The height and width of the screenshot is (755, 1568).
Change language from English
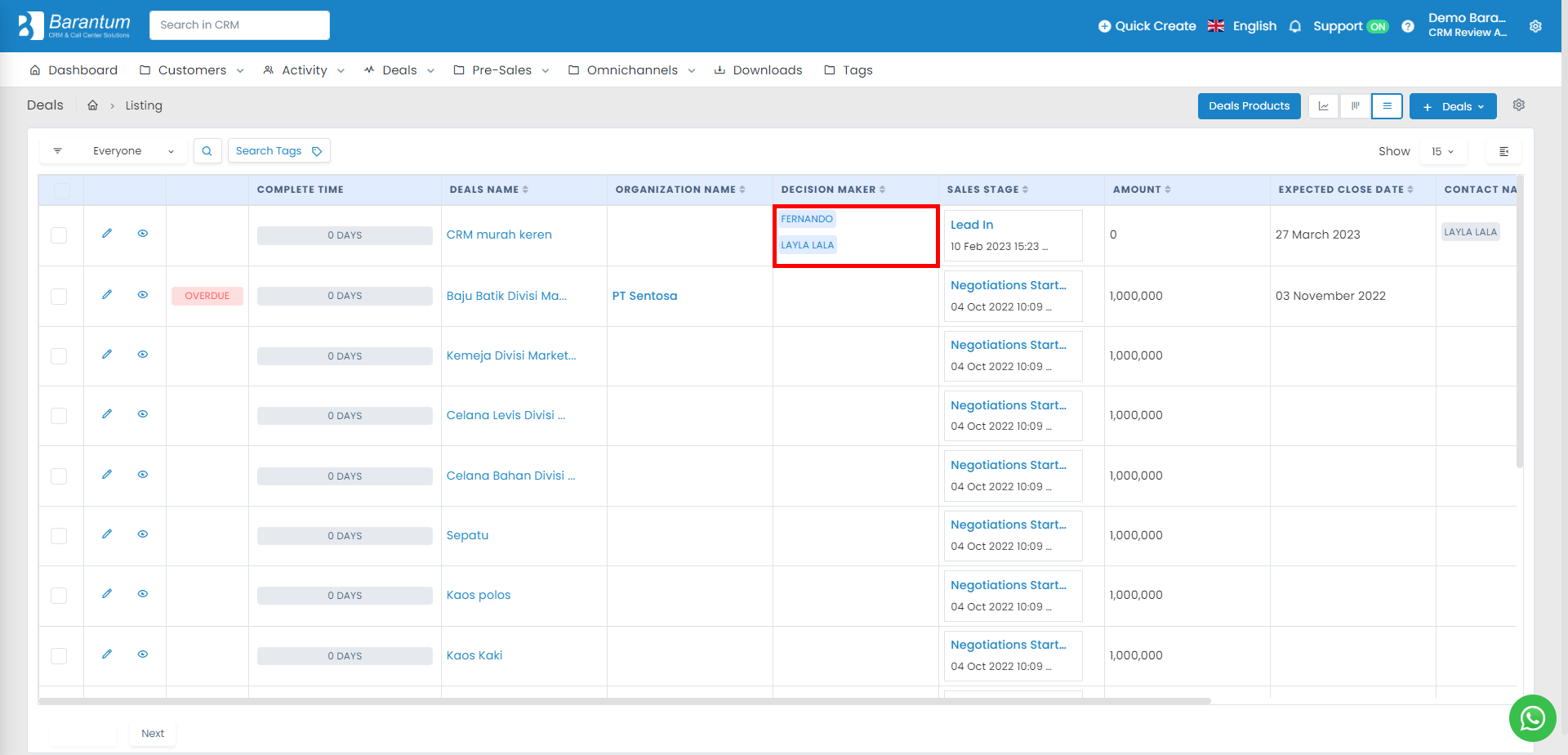coord(1242,26)
